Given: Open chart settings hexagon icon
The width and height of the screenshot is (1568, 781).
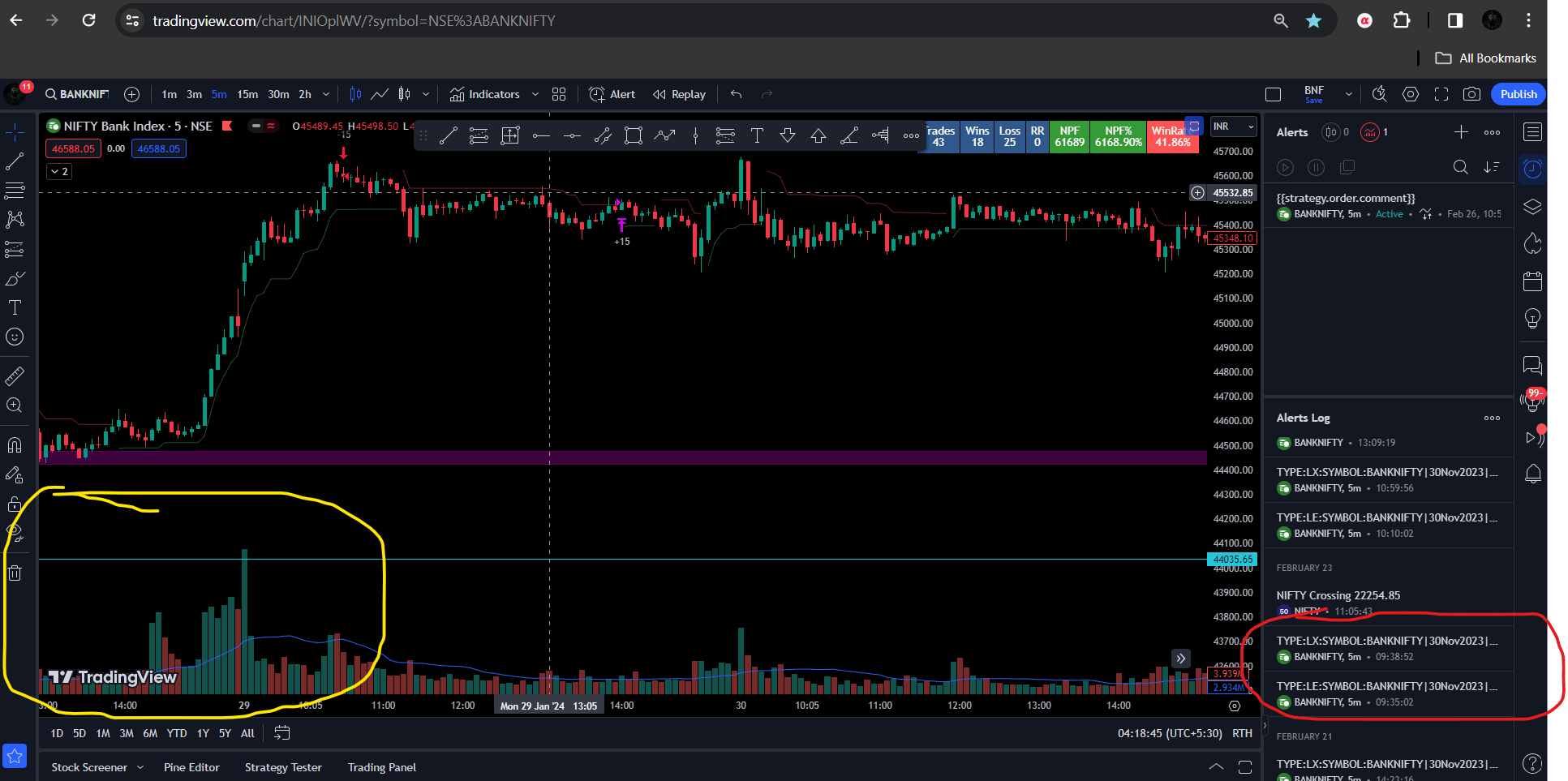Looking at the screenshot, I should pyautogui.click(x=1411, y=94).
